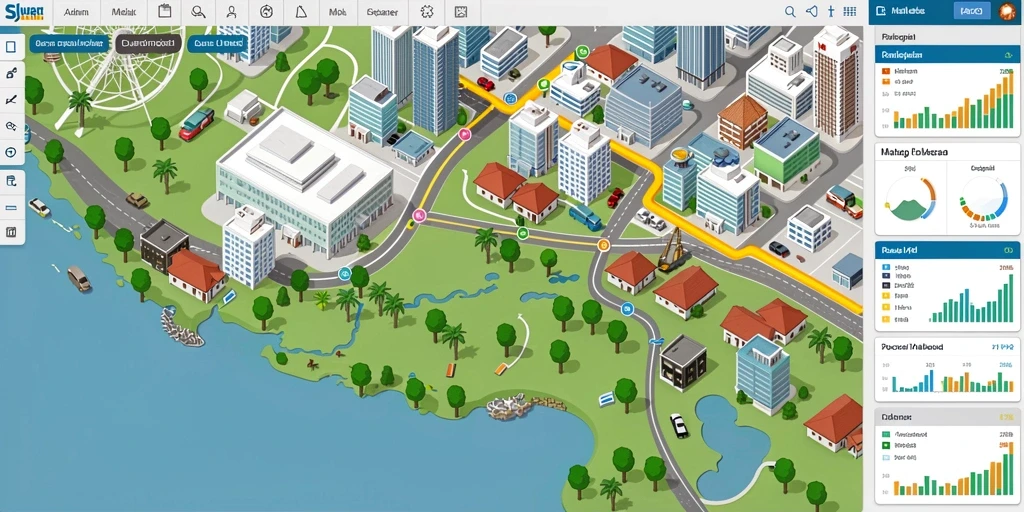Screen dimensions: 1024x512
Task: Click the megaphone announce icon at top right
Action: pos(811,11)
